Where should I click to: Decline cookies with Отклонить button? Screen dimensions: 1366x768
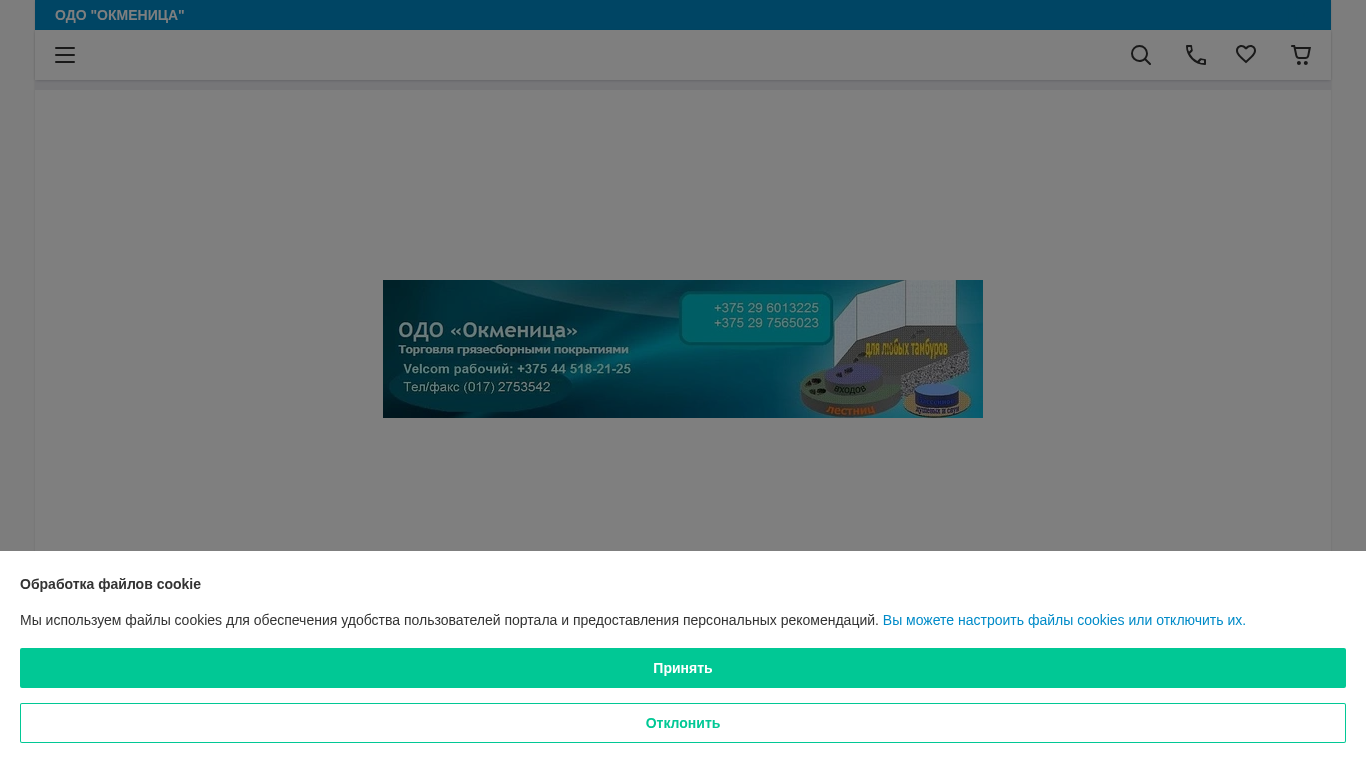[683, 723]
